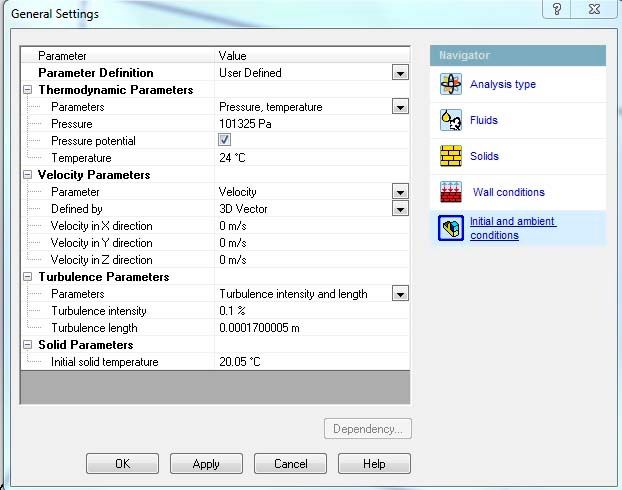This screenshot has height=490, width=622.
Task: Select the Defined by row label
Action: (x=77, y=209)
